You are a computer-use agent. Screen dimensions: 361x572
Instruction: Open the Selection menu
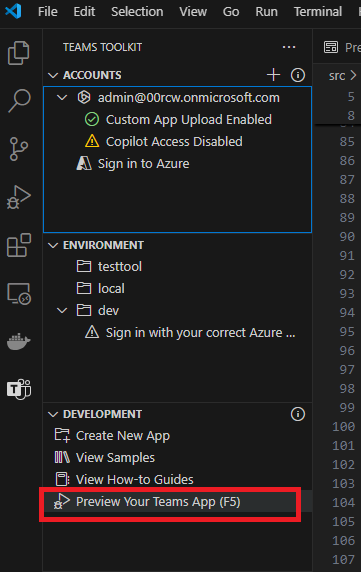[137, 12]
